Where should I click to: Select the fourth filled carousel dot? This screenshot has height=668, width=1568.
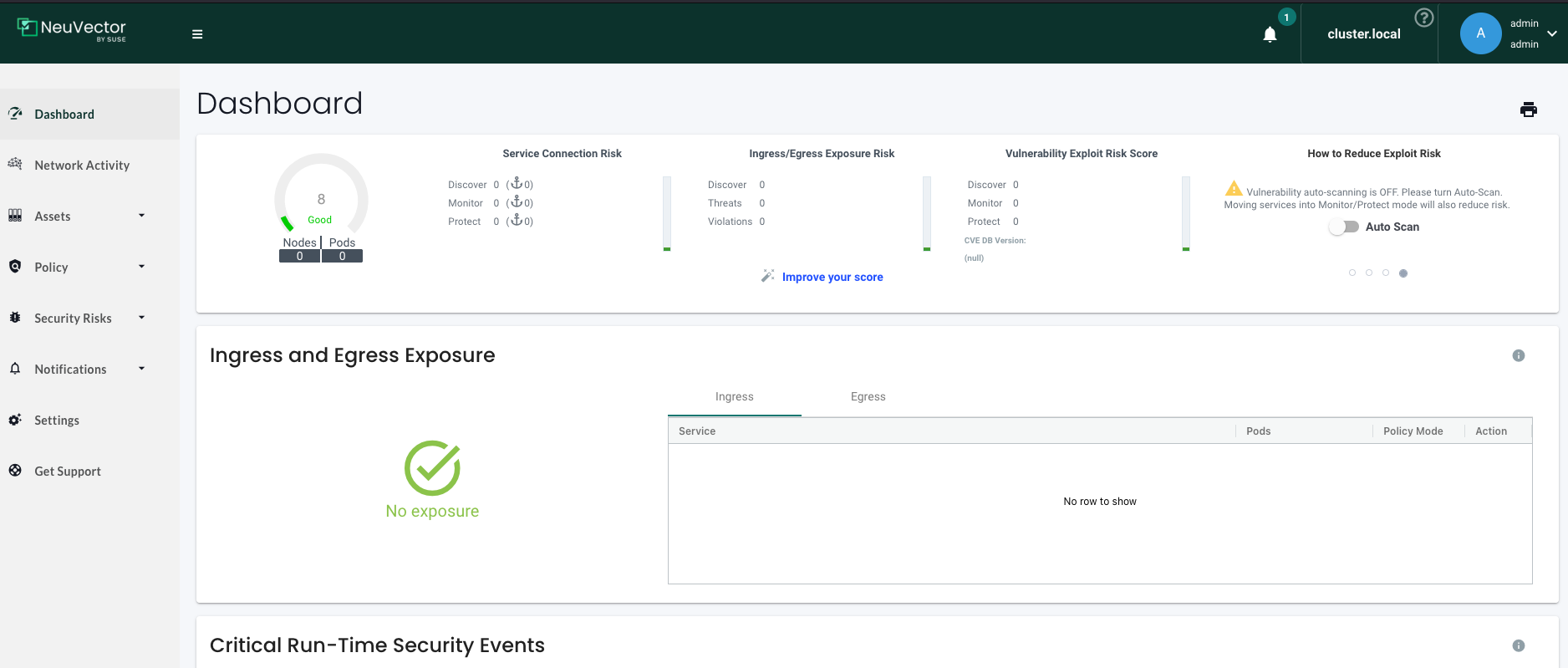point(1403,273)
